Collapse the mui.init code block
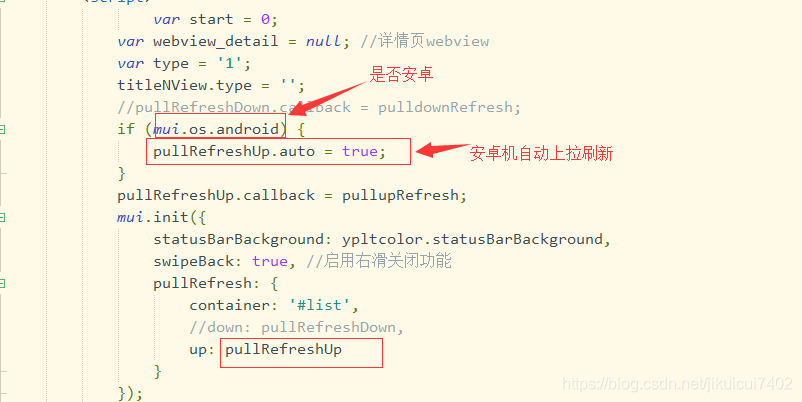The width and height of the screenshot is (802, 402). (2, 218)
